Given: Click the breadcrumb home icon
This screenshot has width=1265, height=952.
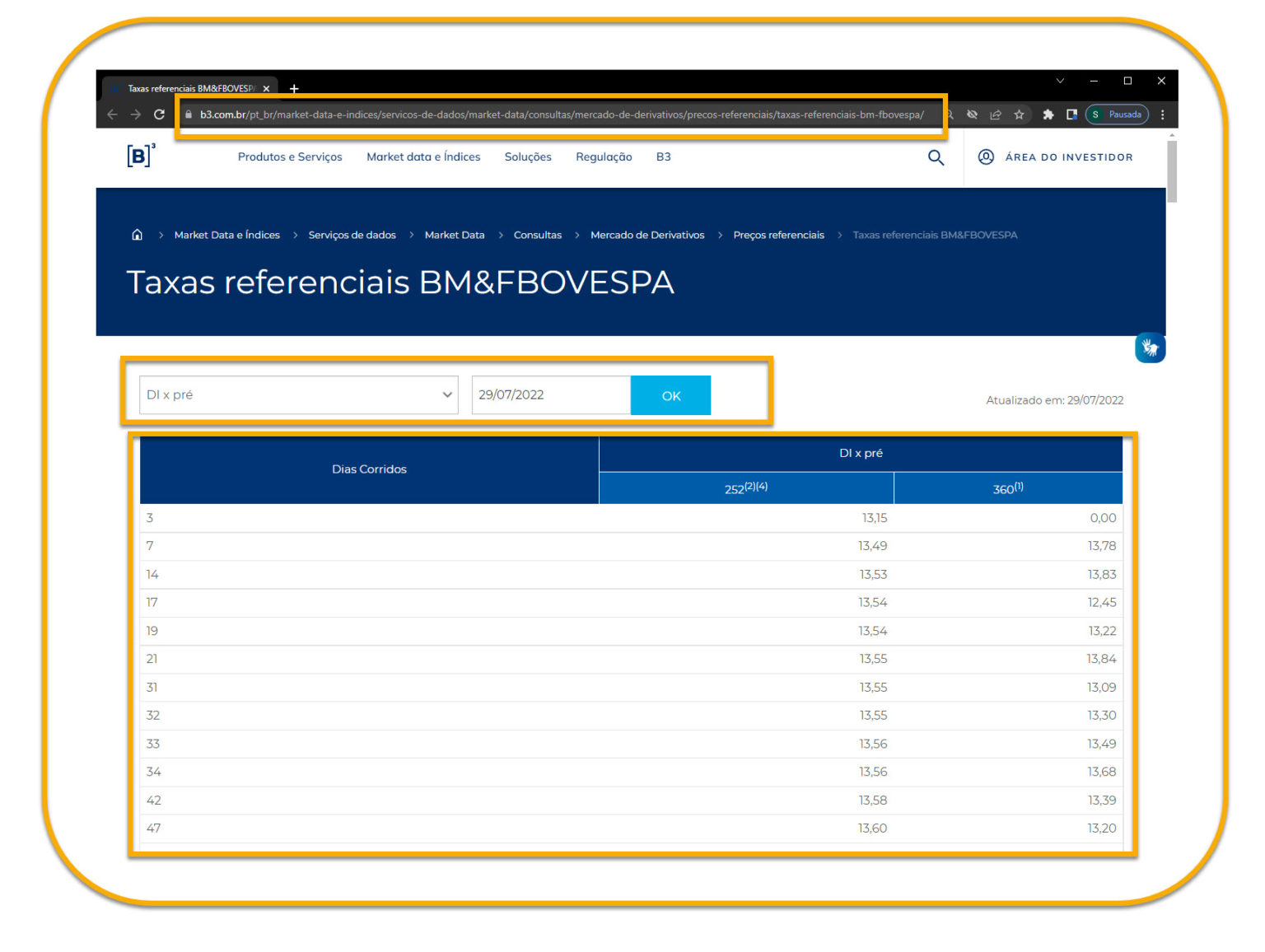Looking at the screenshot, I should (x=137, y=235).
